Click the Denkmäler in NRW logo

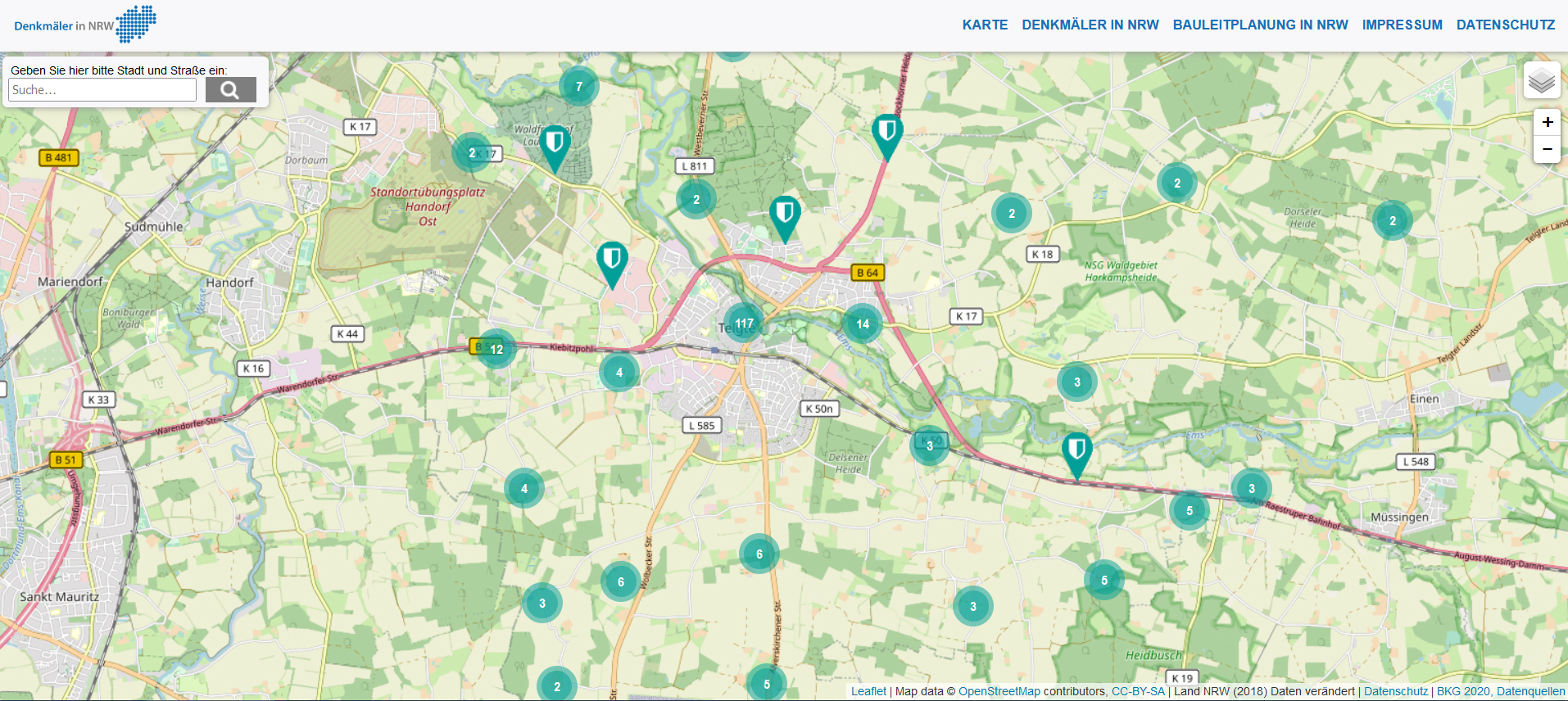pos(85,24)
